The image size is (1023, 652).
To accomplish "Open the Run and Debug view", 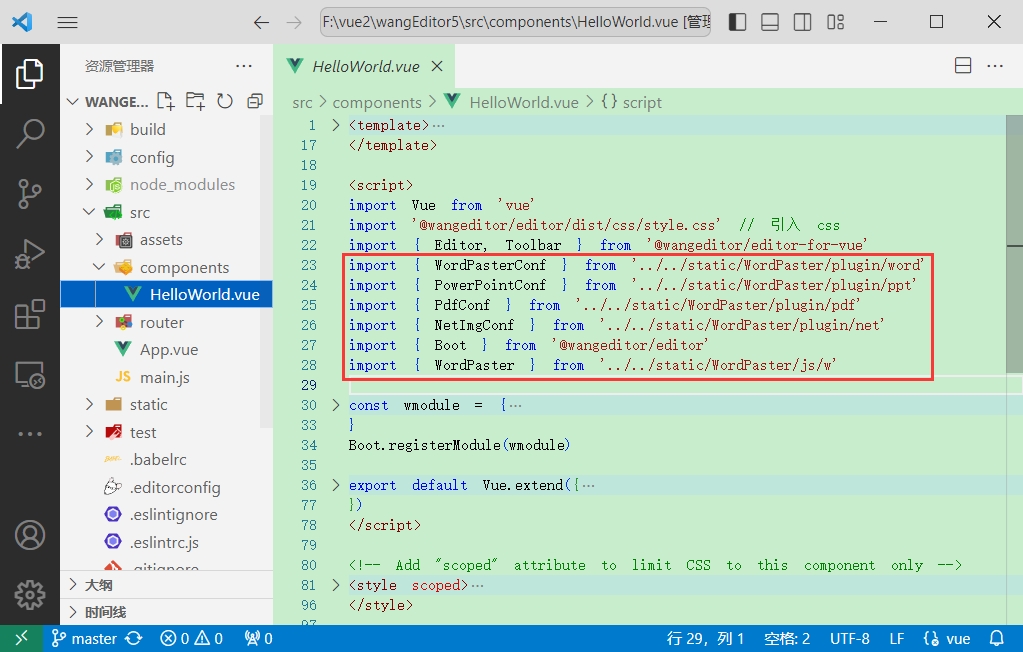I will (x=30, y=254).
